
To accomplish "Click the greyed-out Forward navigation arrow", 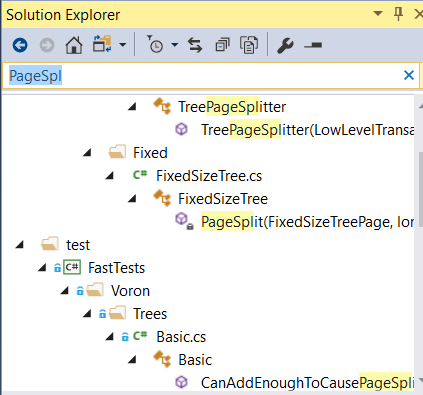I will (x=47, y=45).
